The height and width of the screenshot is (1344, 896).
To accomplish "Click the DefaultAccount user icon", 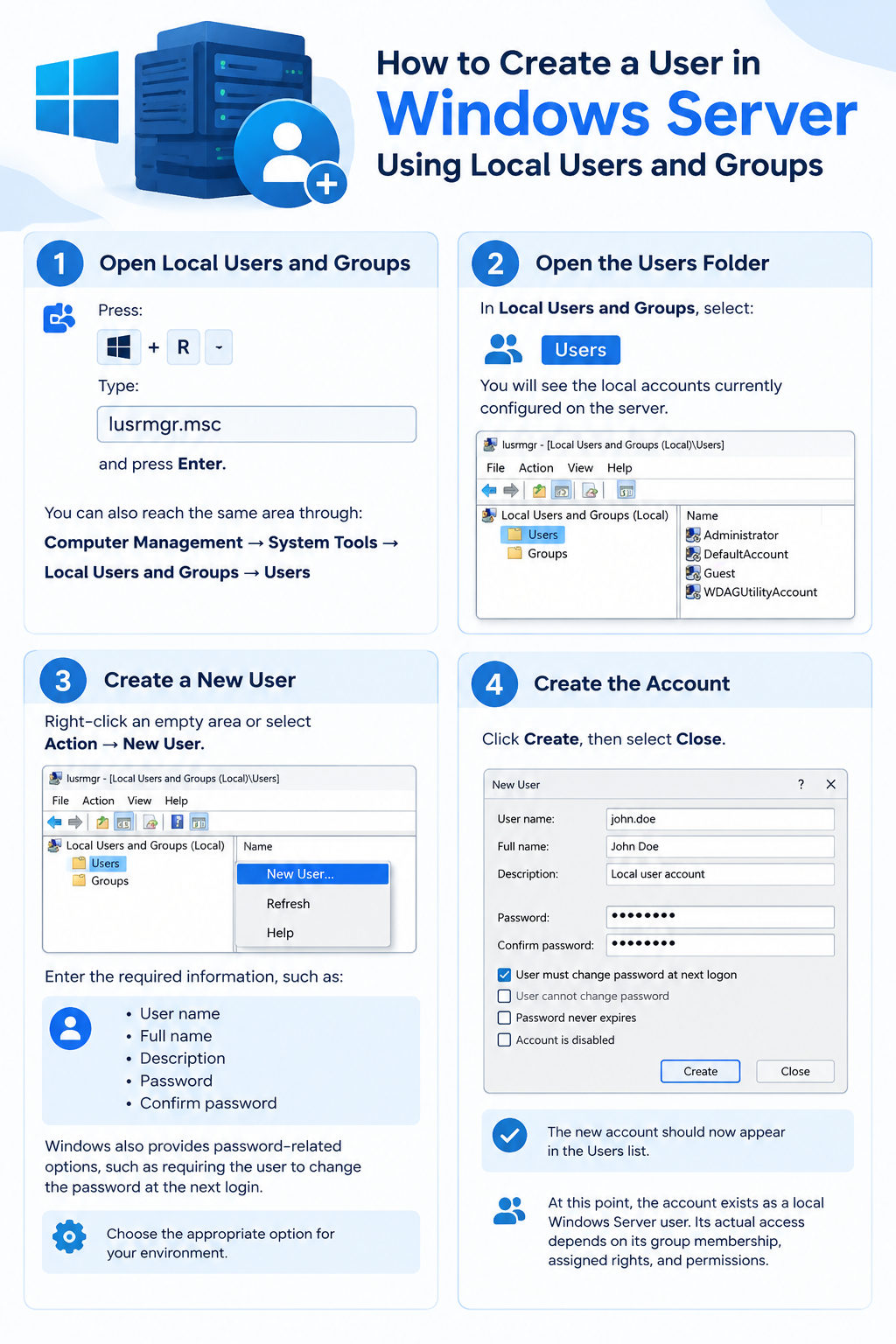I will (693, 554).
